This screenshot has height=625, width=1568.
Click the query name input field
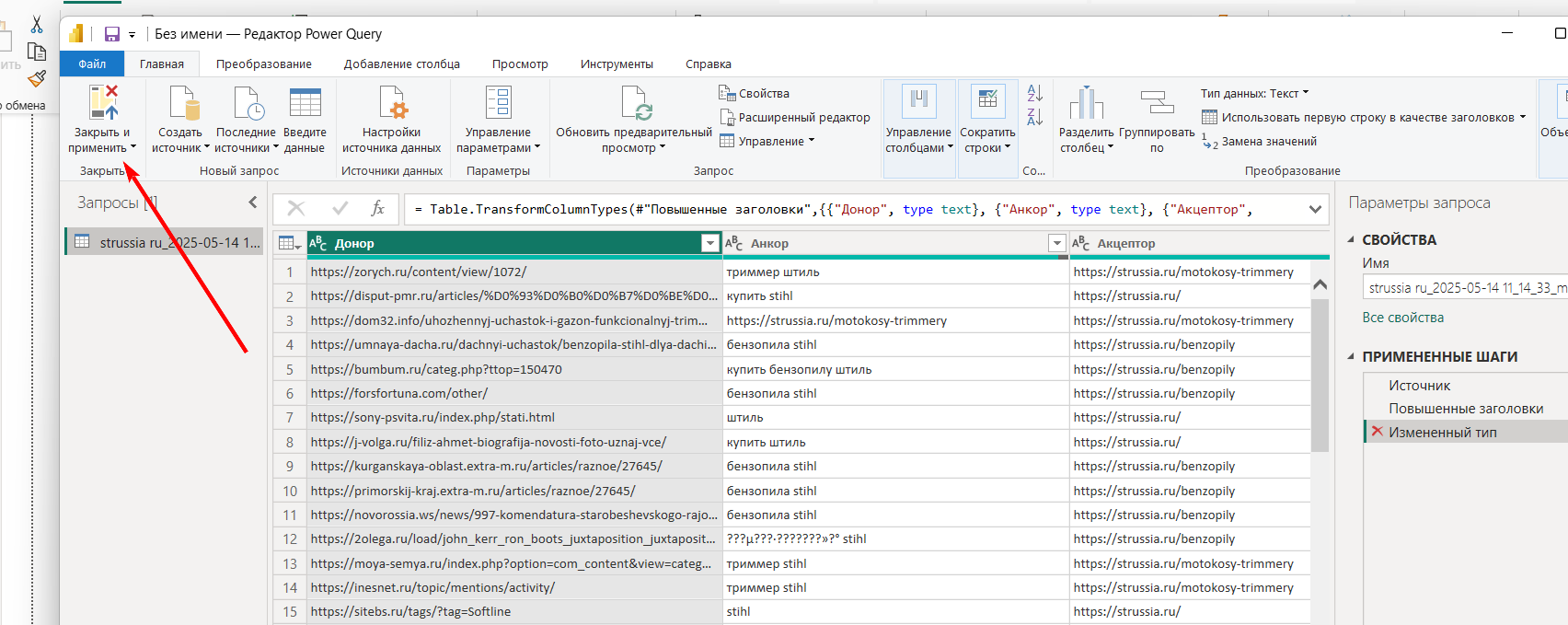tap(1465, 288)
